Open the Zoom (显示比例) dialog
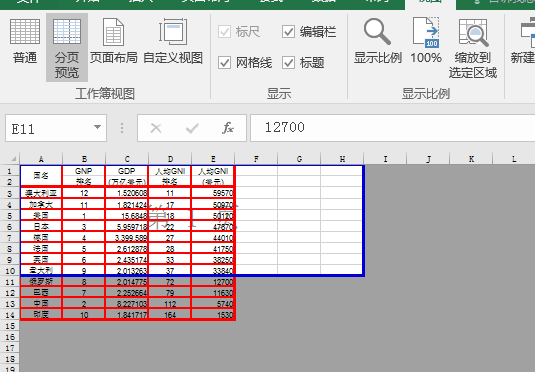The width and height of the screenshot is (535, 372). pos(377,42)
